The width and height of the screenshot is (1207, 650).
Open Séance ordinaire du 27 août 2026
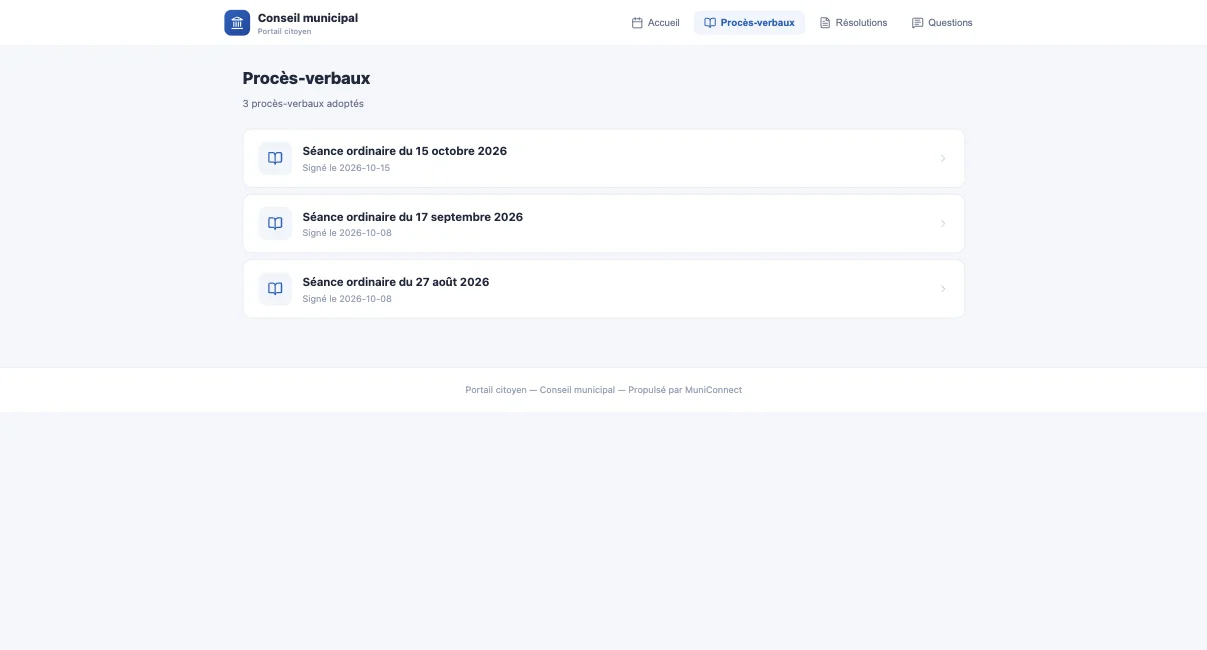coord(604,289)
